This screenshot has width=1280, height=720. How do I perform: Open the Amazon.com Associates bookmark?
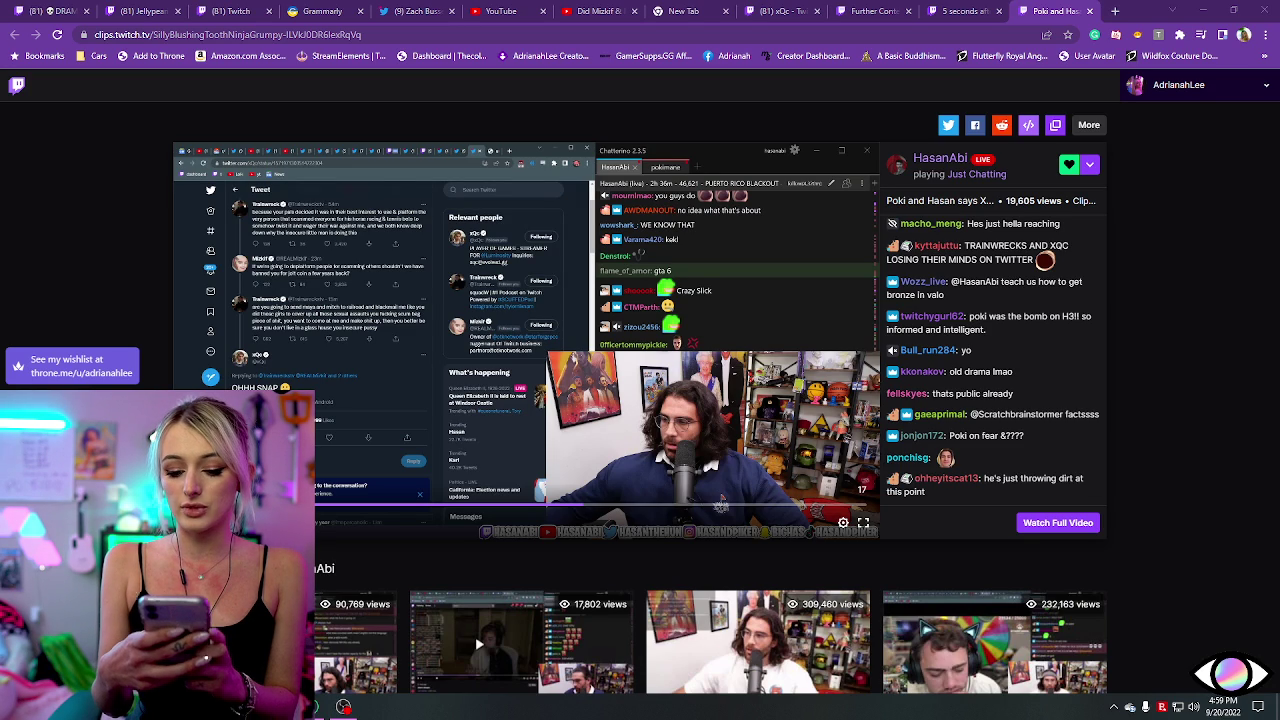tap(240, 56)
